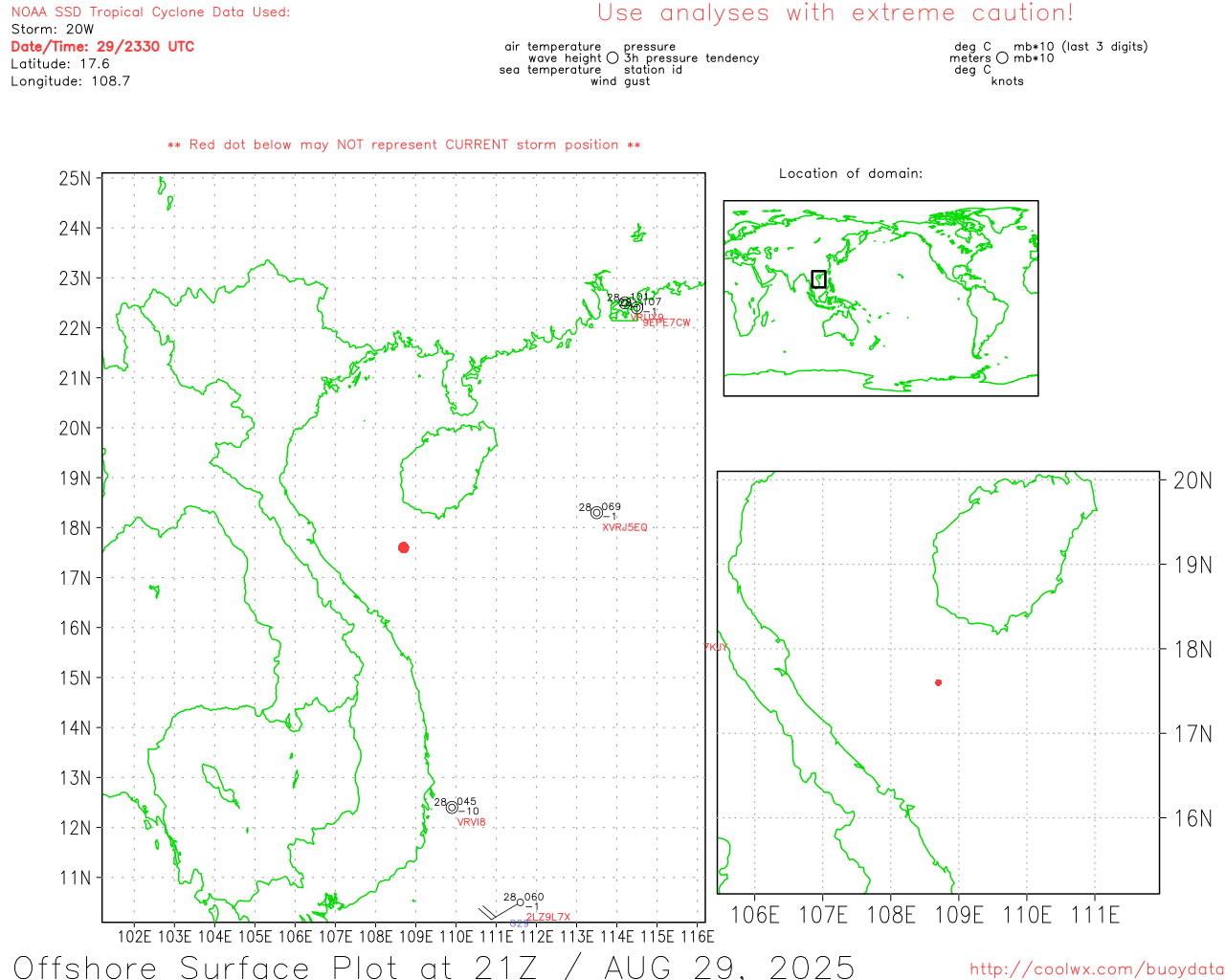The image size is (1225, 980).
Task: Click the legend circle beside wave height
Action: [612, 57]
